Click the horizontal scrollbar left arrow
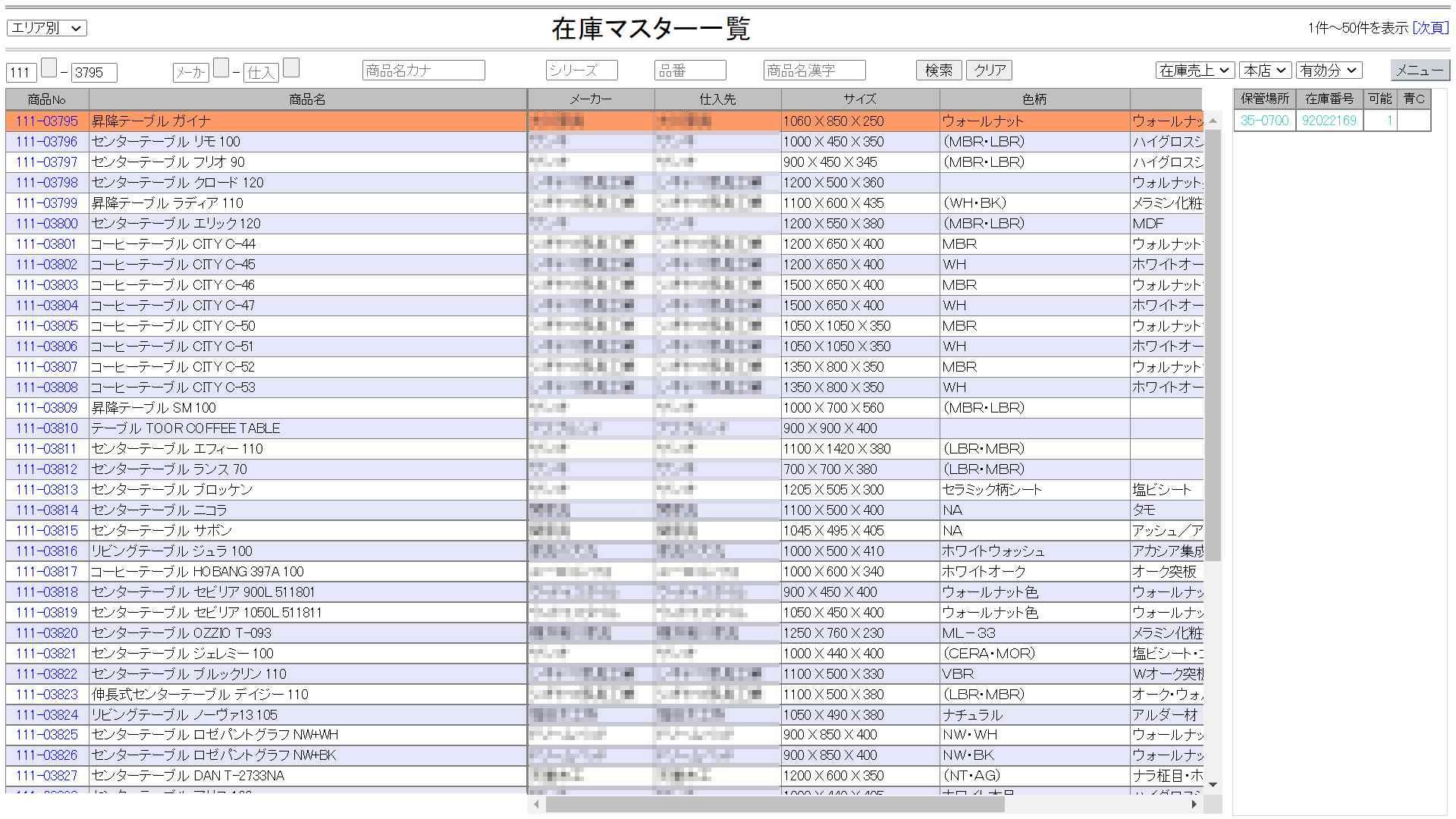The height and width of the screenshot is (819, 1456). point(537,805)
